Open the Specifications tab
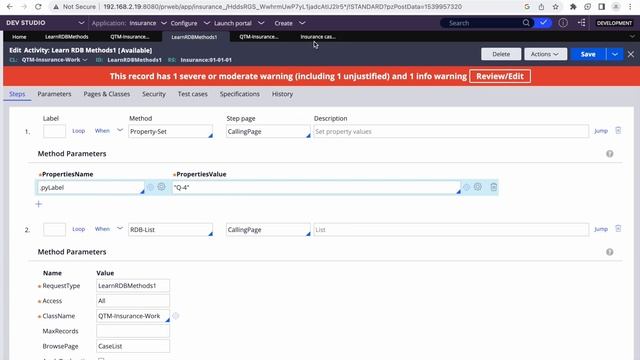640x360 pixels. click(240, 94)
